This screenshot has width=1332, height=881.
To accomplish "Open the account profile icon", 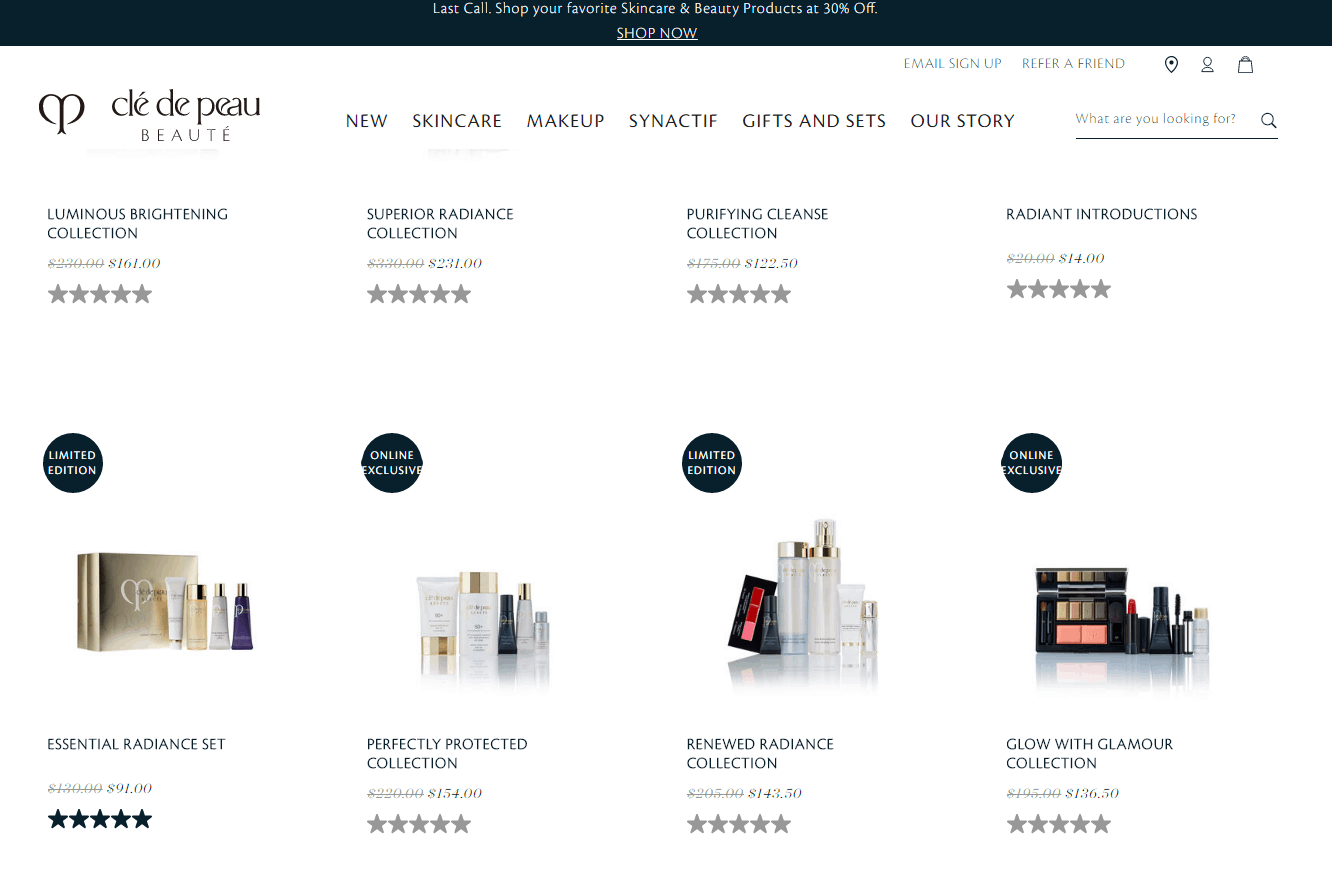I will tap(1207, 65).
